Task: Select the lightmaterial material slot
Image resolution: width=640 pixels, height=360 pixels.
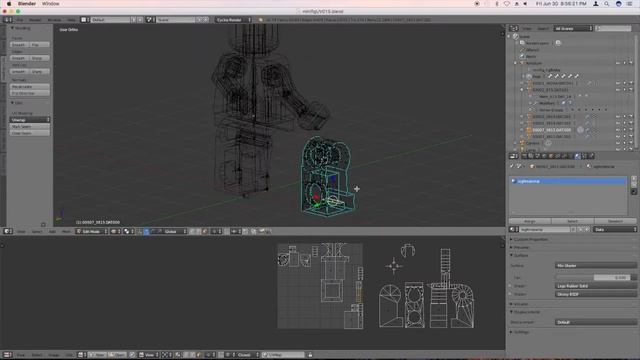Action: (x=568, y=181)
